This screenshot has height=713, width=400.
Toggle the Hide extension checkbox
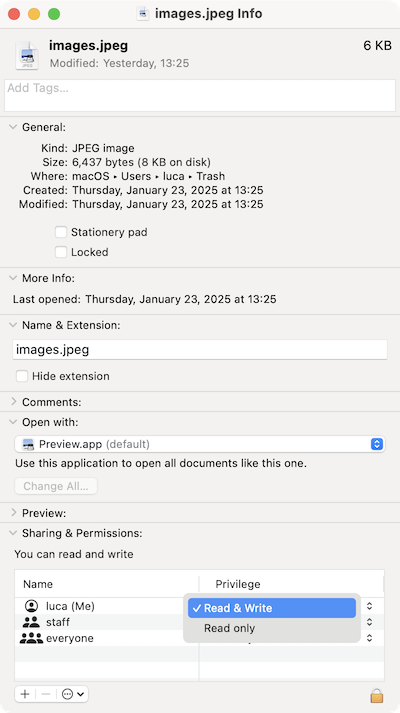22,376
